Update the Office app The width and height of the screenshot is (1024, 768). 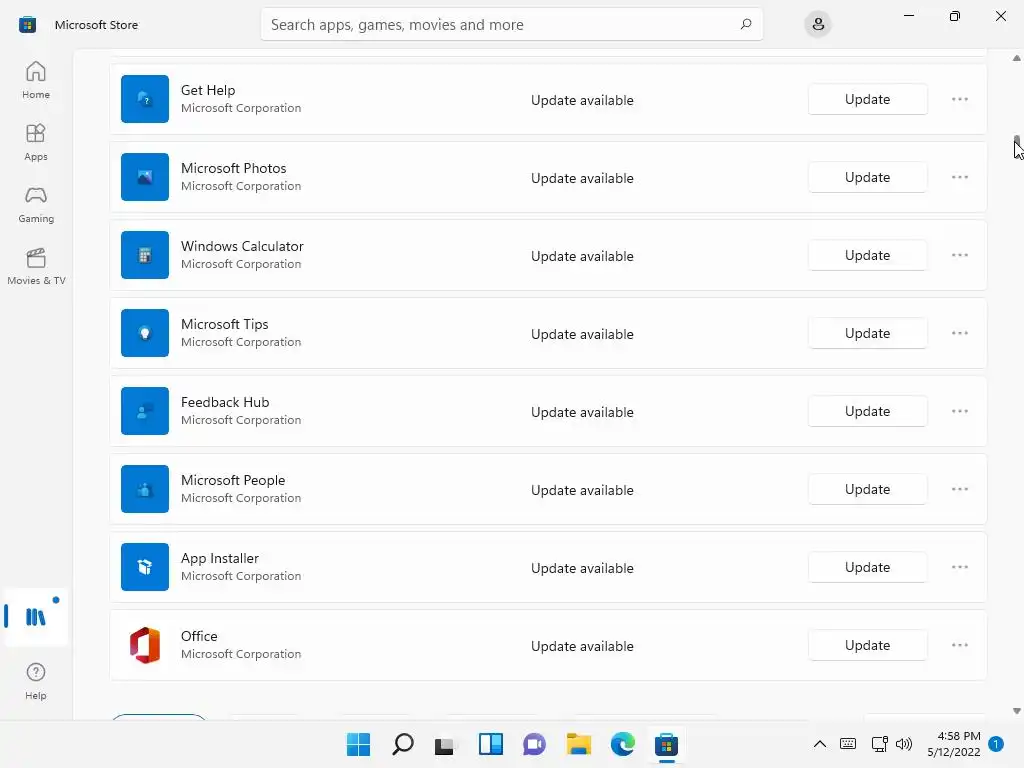[x=867, y=645]
